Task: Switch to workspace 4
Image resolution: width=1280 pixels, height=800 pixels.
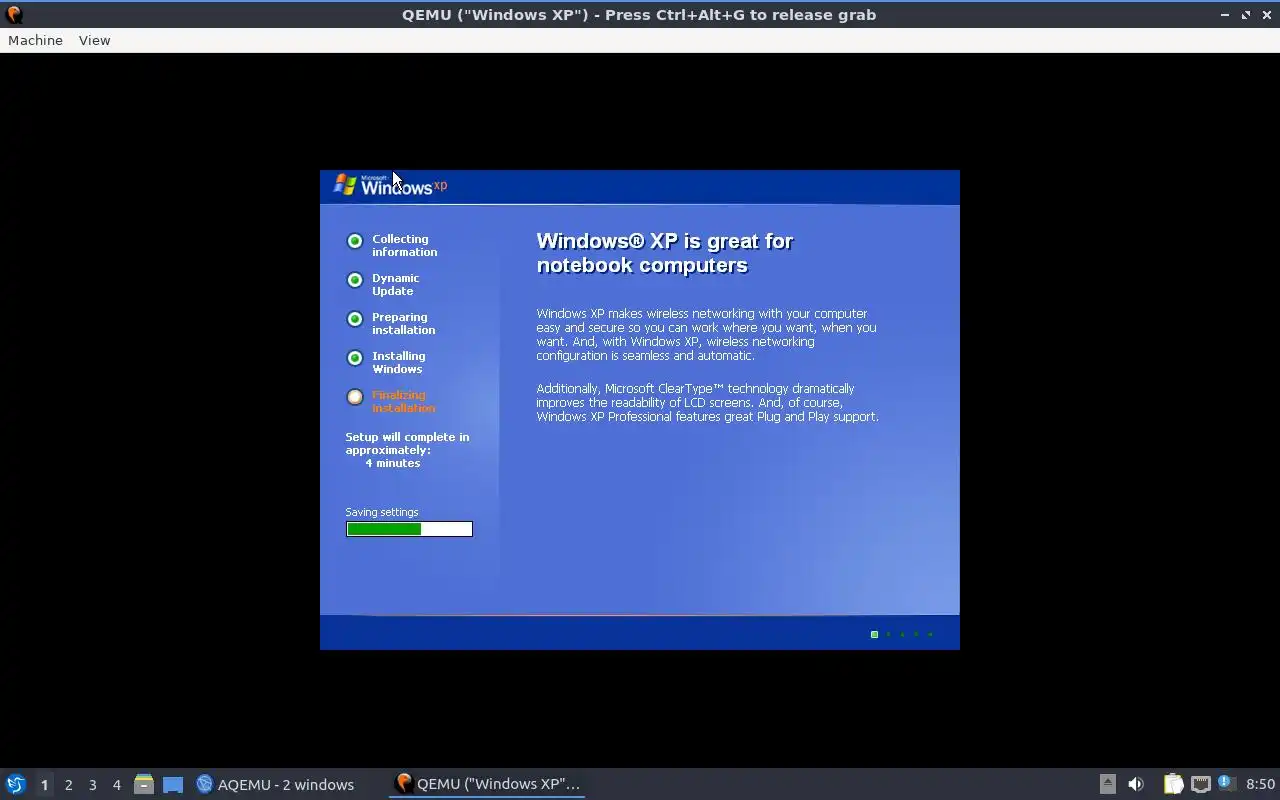Action: coord(116,785)
